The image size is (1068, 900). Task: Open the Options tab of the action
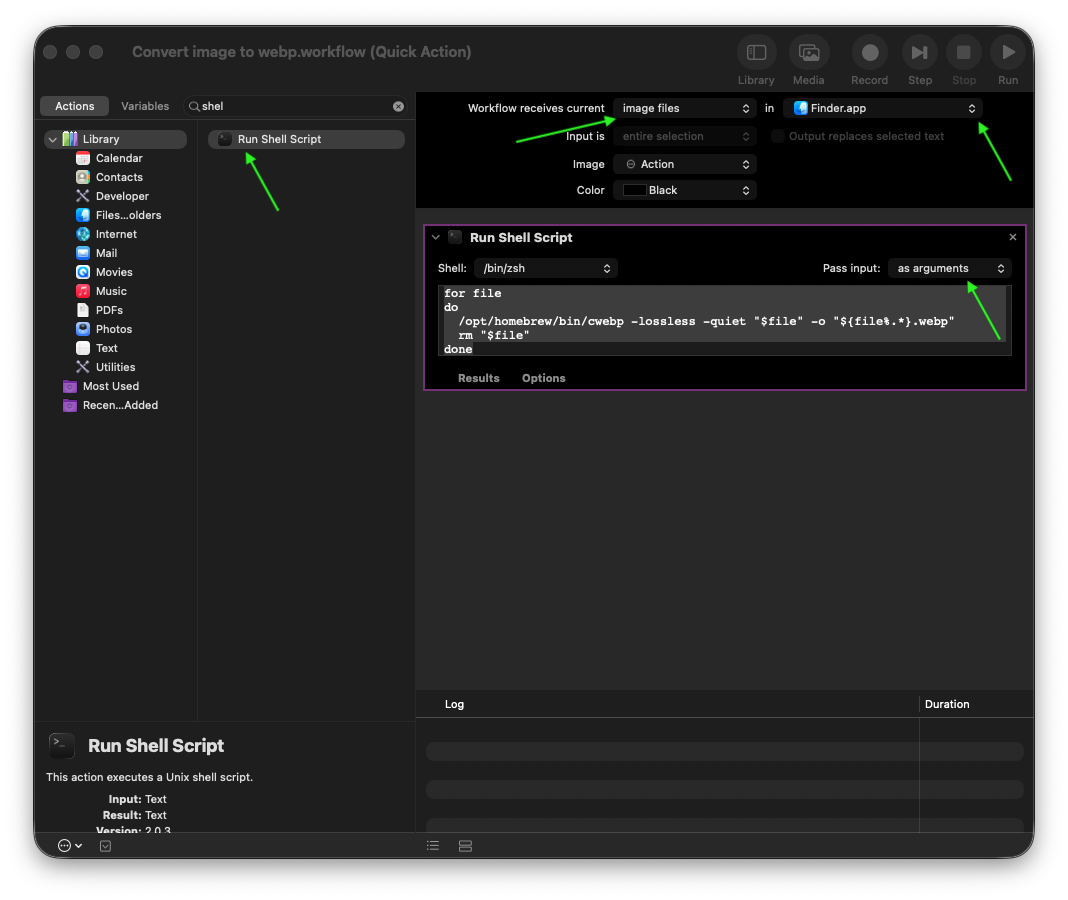543,378
